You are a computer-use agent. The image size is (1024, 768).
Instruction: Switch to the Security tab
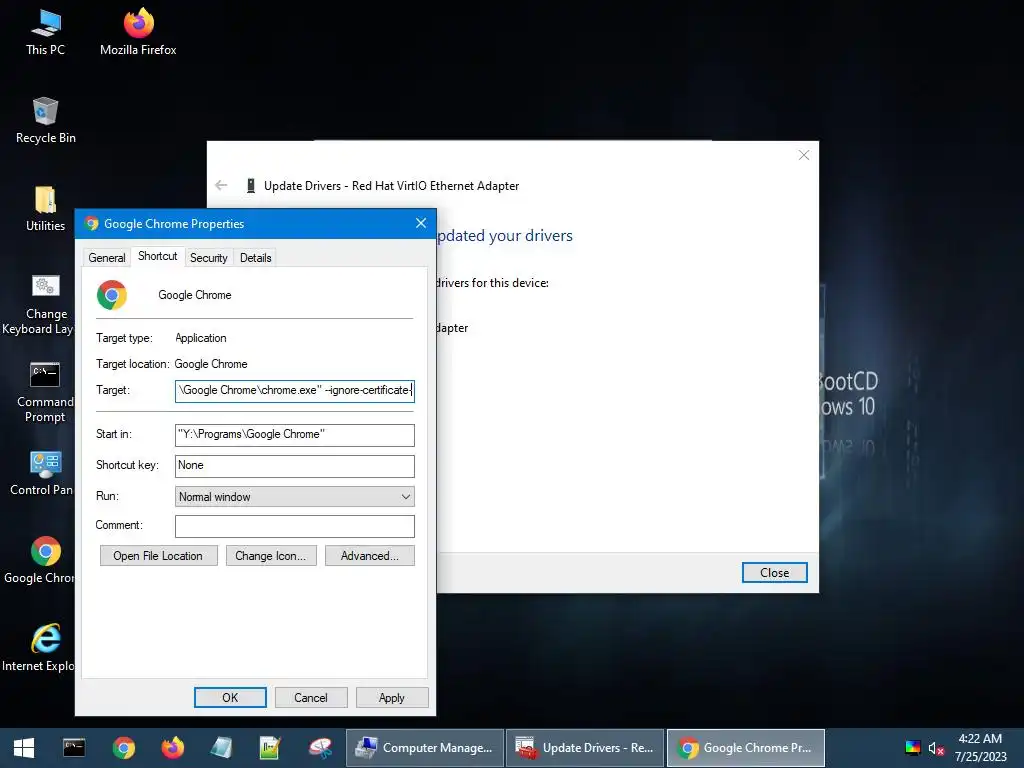209,258
